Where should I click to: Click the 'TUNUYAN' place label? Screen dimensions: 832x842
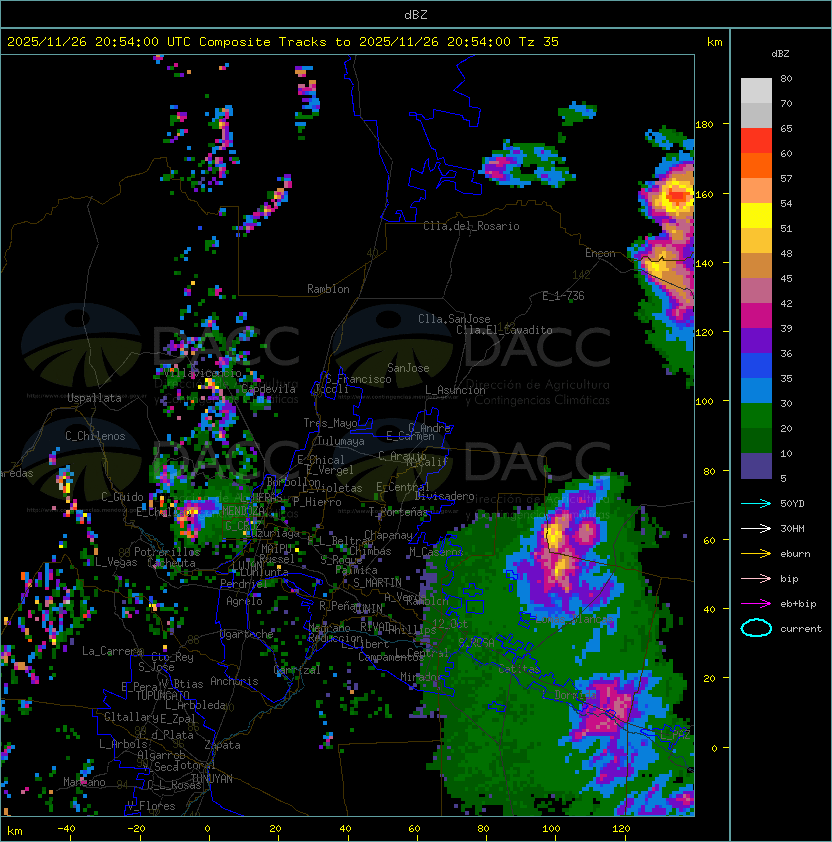(x=212, y=779)
